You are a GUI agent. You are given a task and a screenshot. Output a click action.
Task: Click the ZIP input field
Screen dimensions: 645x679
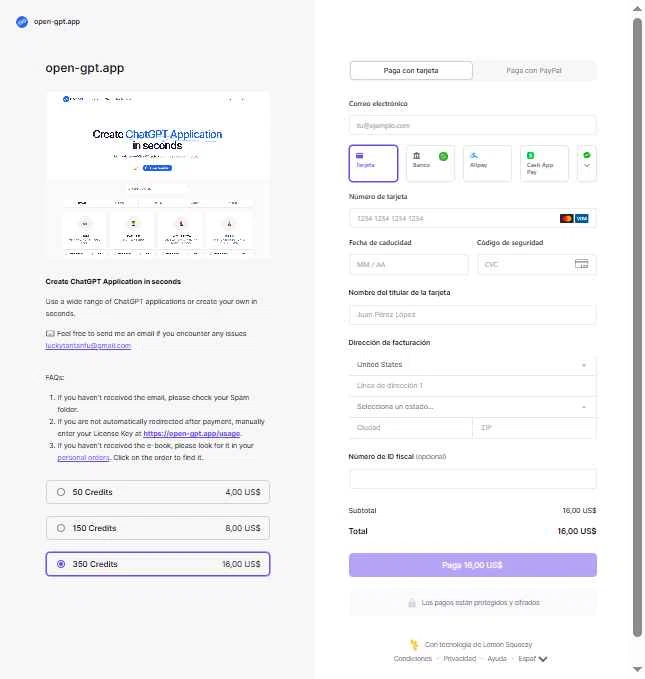pos(535,428)
